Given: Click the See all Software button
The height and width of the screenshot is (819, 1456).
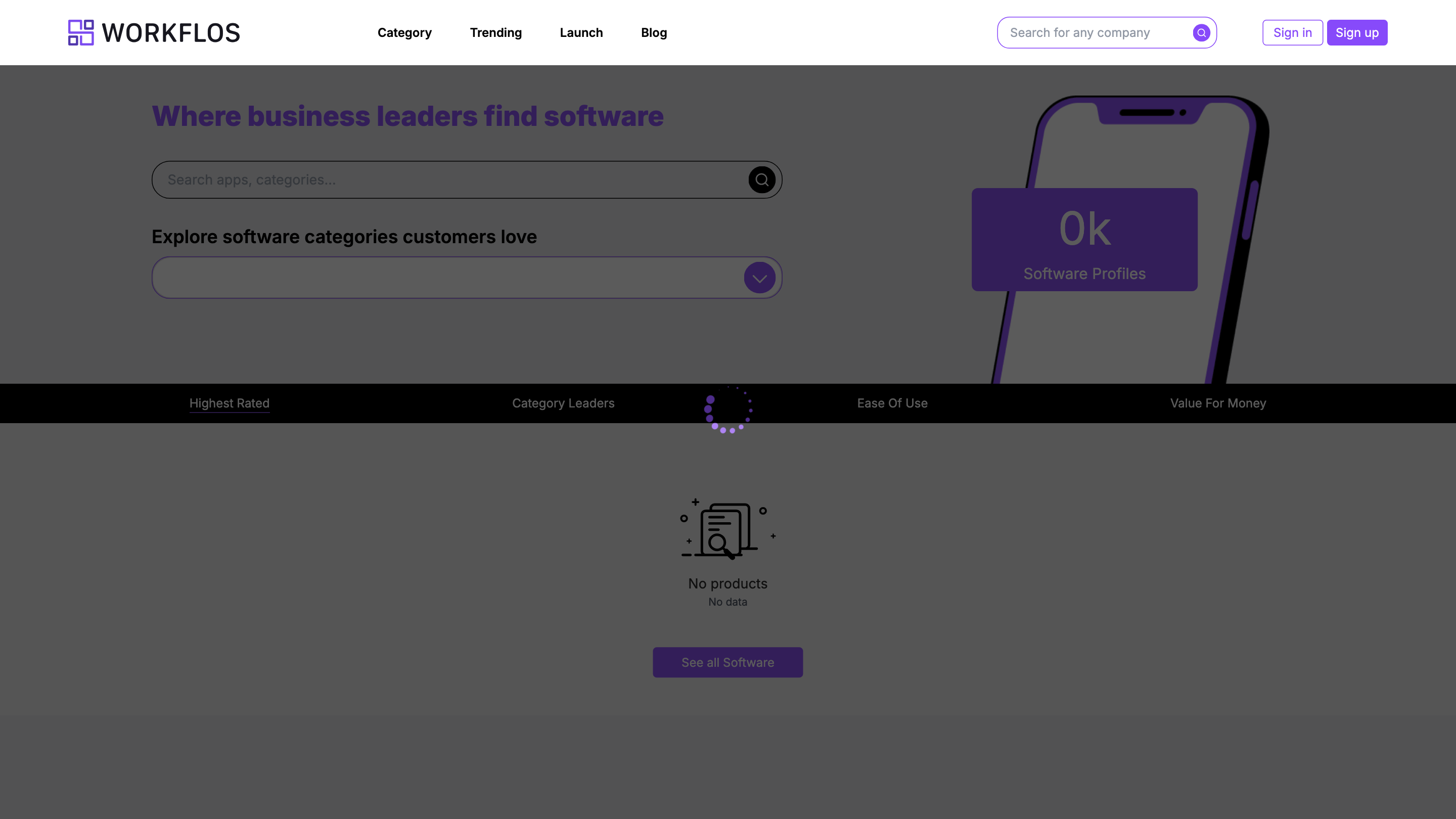Looking at the screenshot, I should 727,662.
